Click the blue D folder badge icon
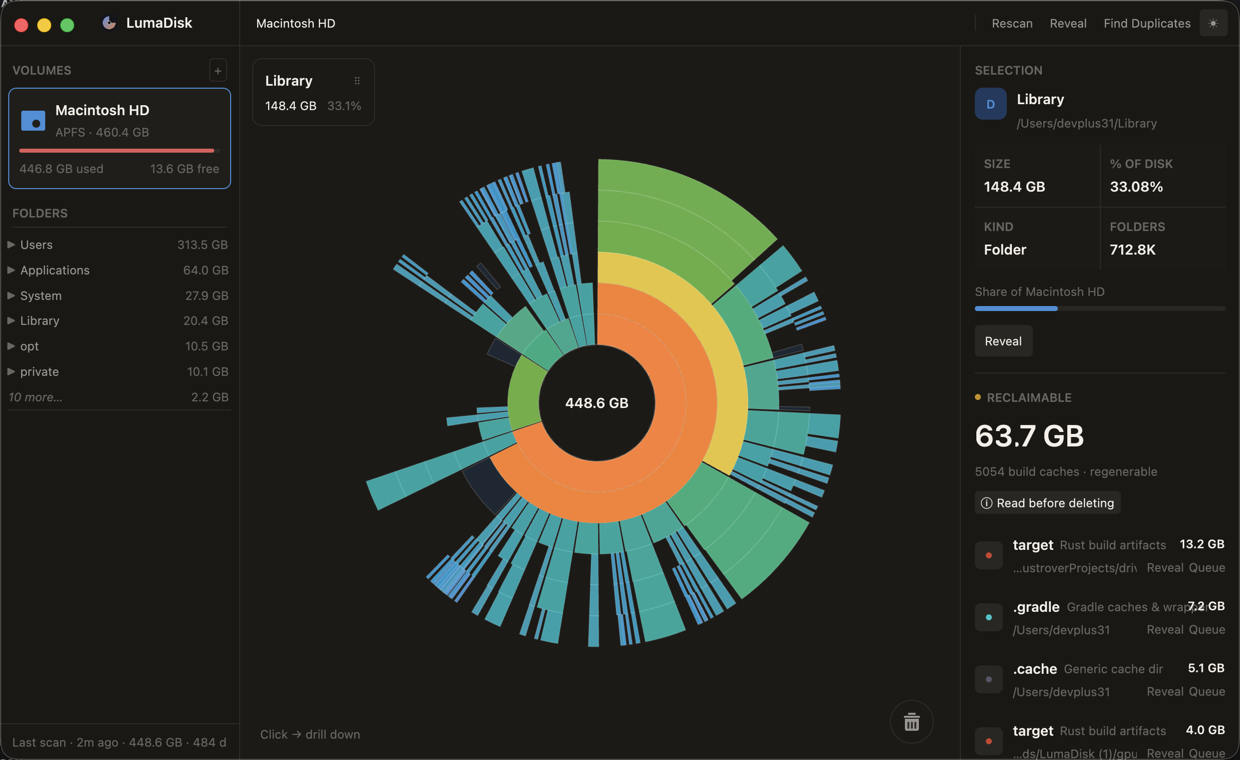Image resolution: width=1240 pixels, height=760 pixels. (991, 104)
